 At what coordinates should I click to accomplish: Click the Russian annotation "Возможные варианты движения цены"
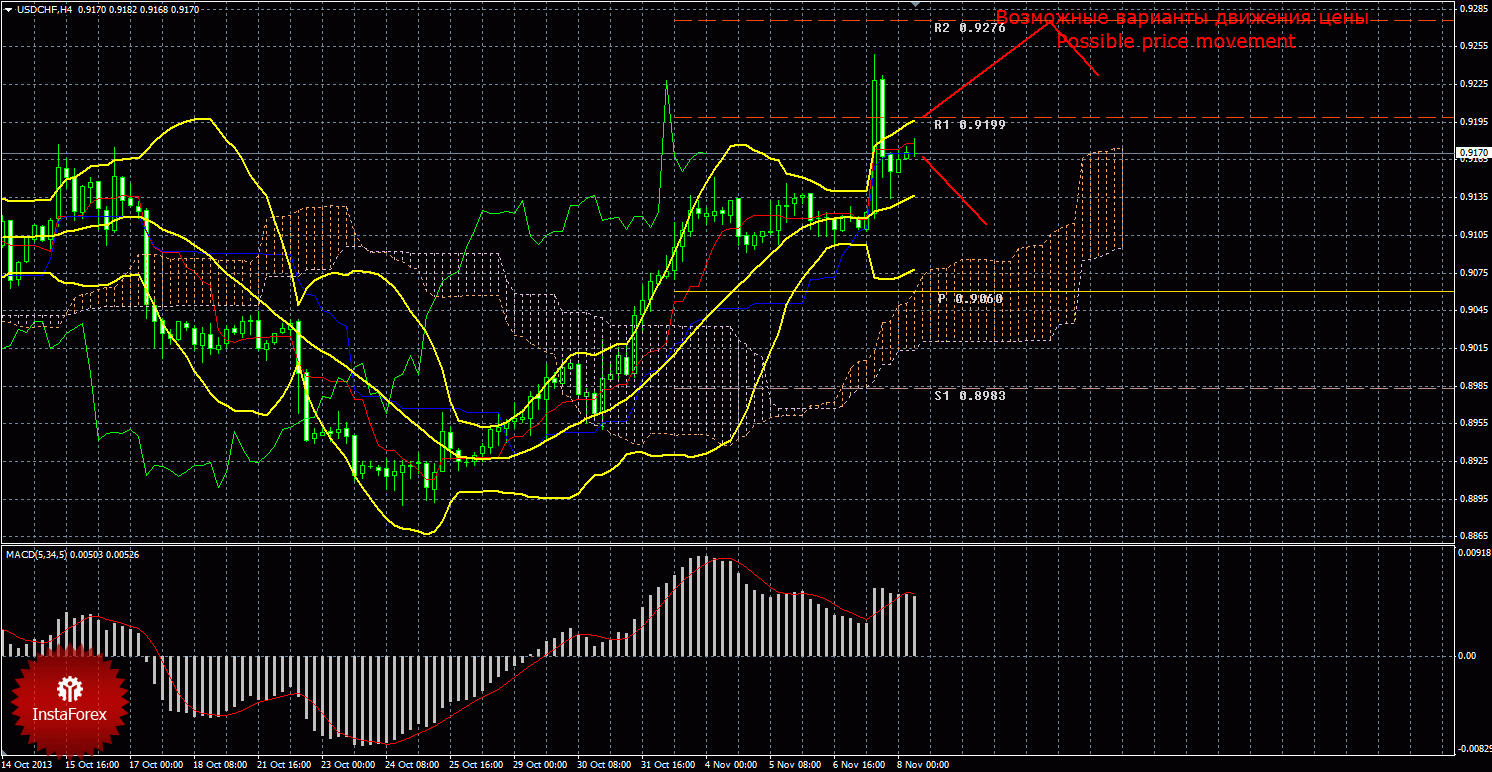[x=1182, y=18]
